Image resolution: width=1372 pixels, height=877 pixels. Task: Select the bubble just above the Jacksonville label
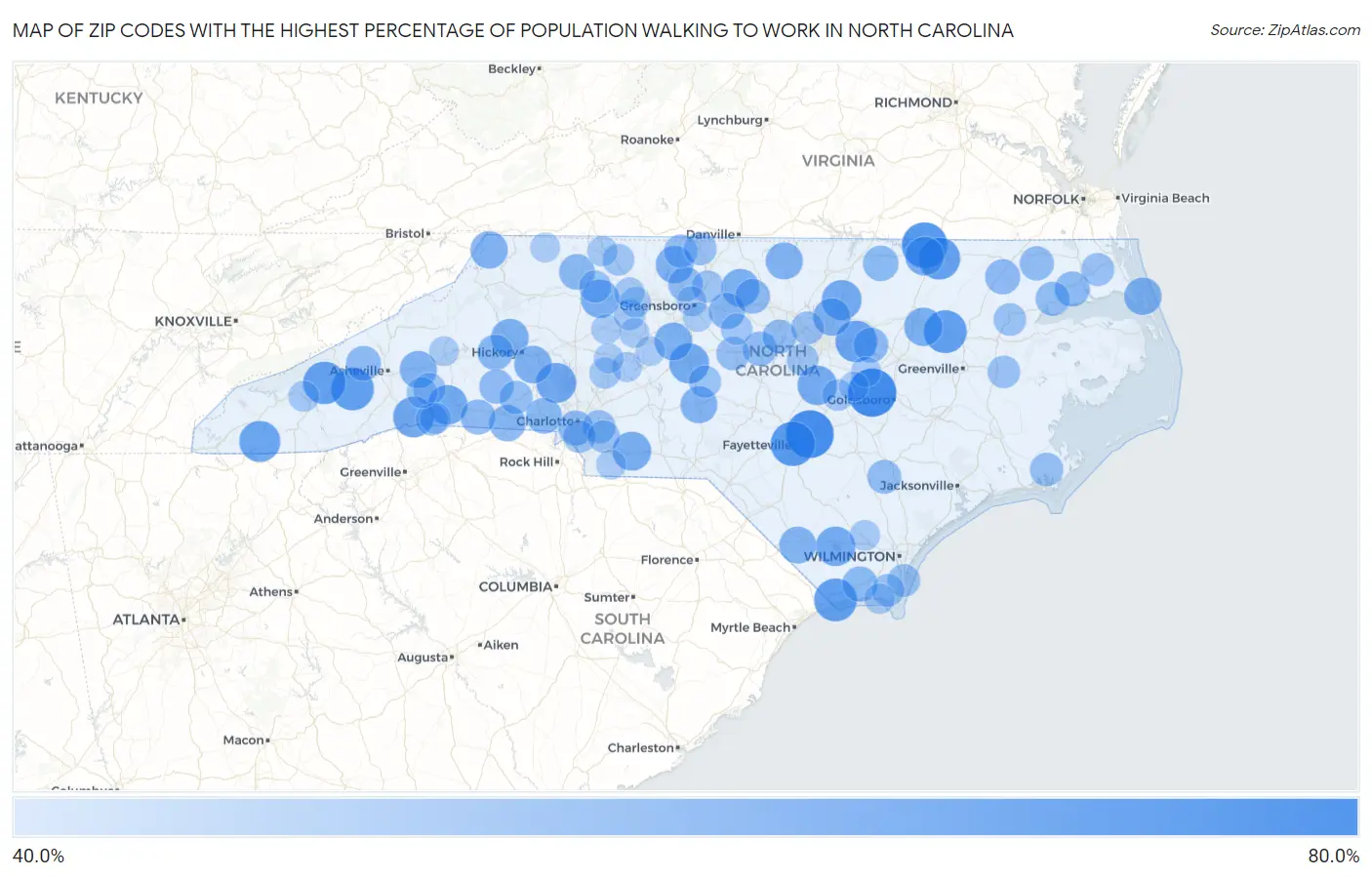(x=884, y=476)
